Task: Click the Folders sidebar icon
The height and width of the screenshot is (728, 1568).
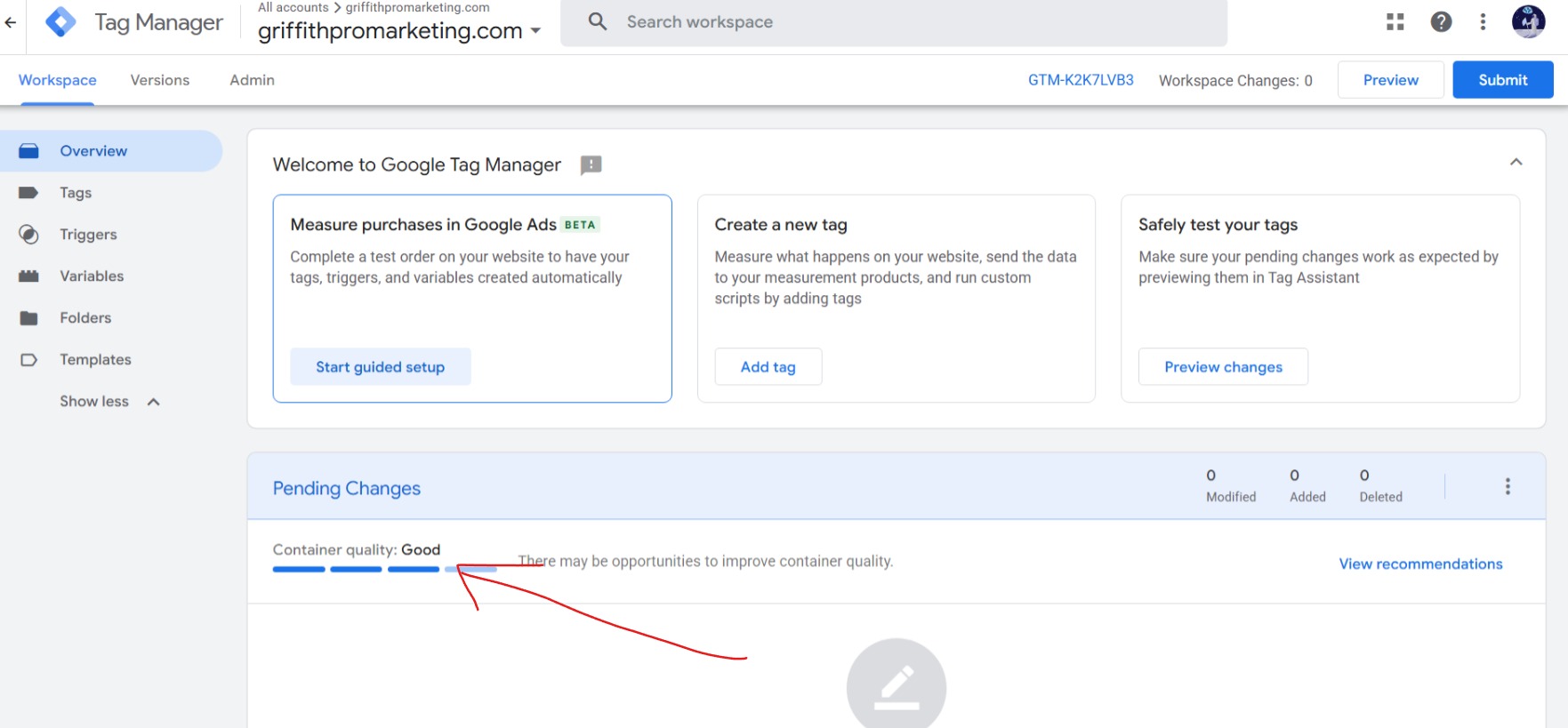Action: [x=28, y=318]
